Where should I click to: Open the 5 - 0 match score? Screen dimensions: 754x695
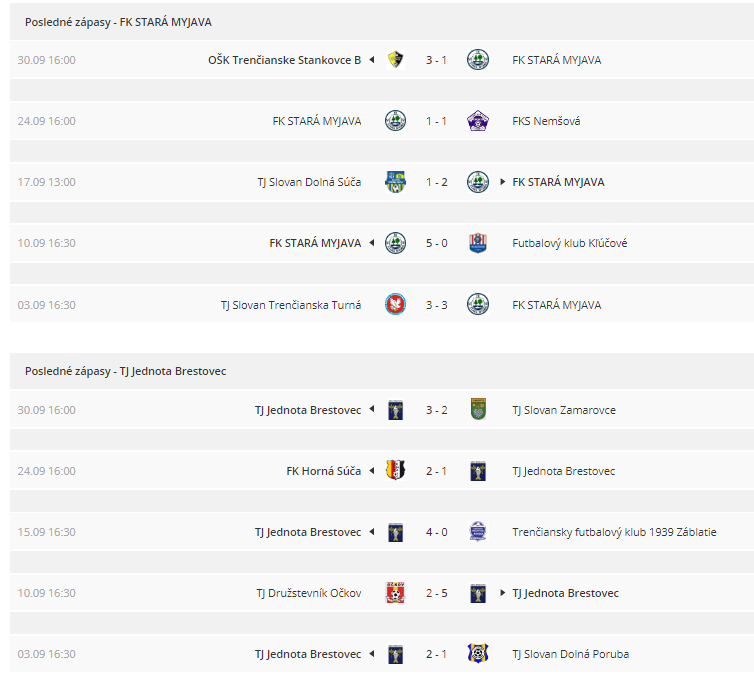[x=437, y=243]
